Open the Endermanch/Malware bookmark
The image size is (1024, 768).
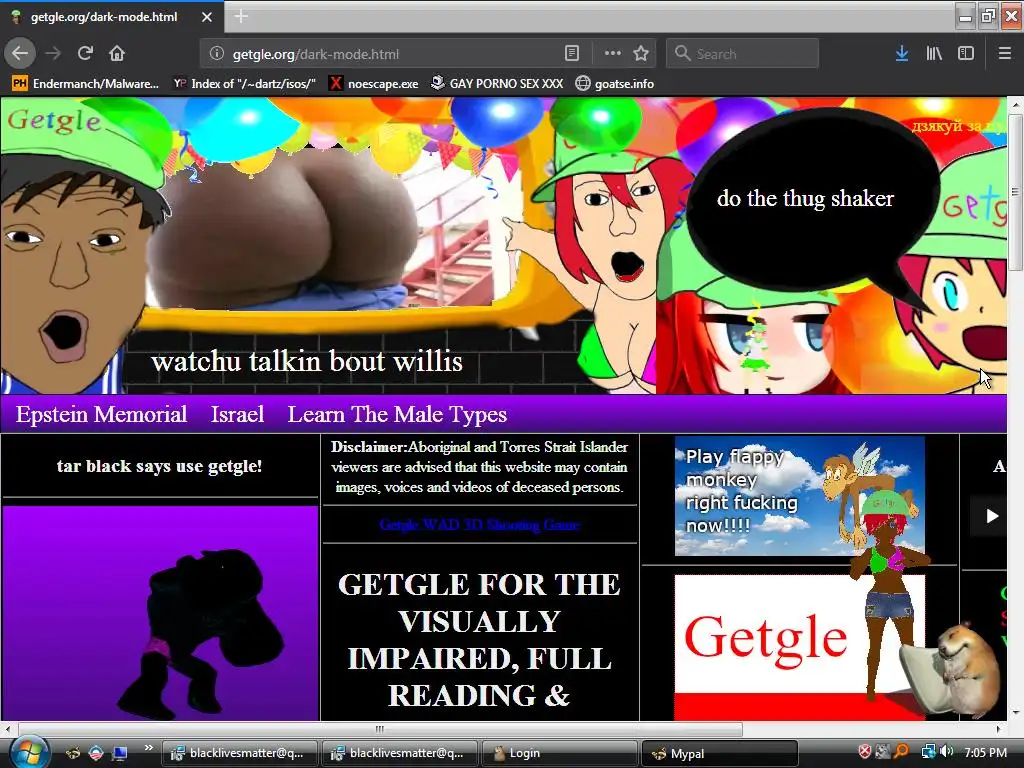click(x=86, y=84)
